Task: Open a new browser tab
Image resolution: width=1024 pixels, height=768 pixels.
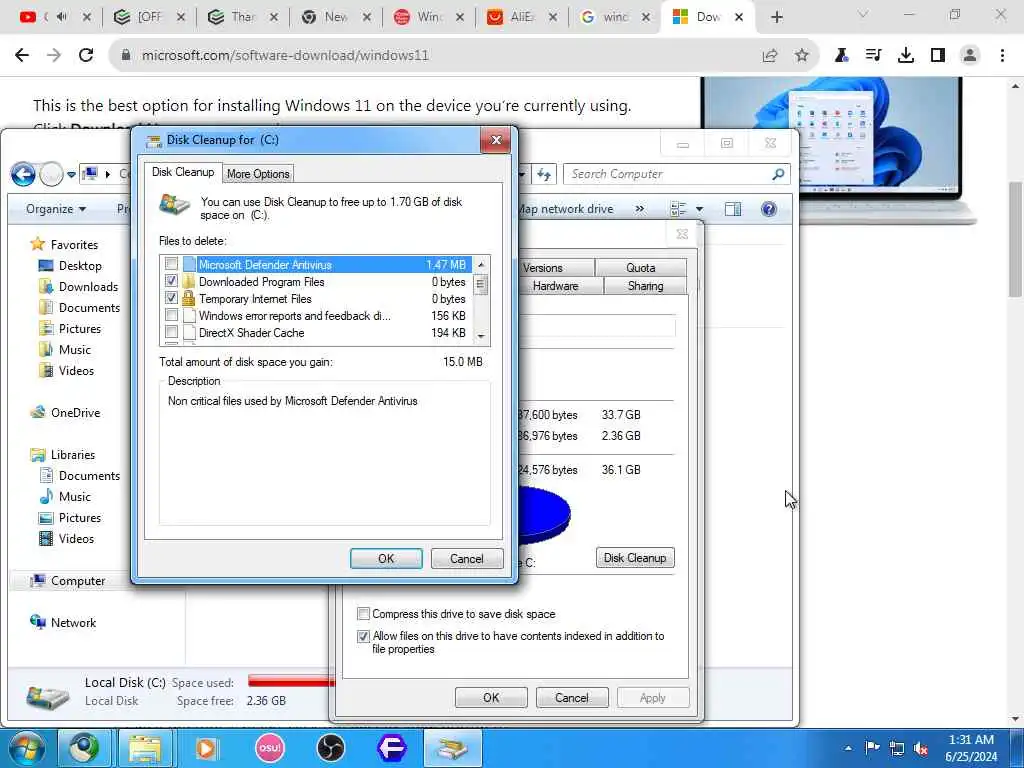Action: point(776,18)
